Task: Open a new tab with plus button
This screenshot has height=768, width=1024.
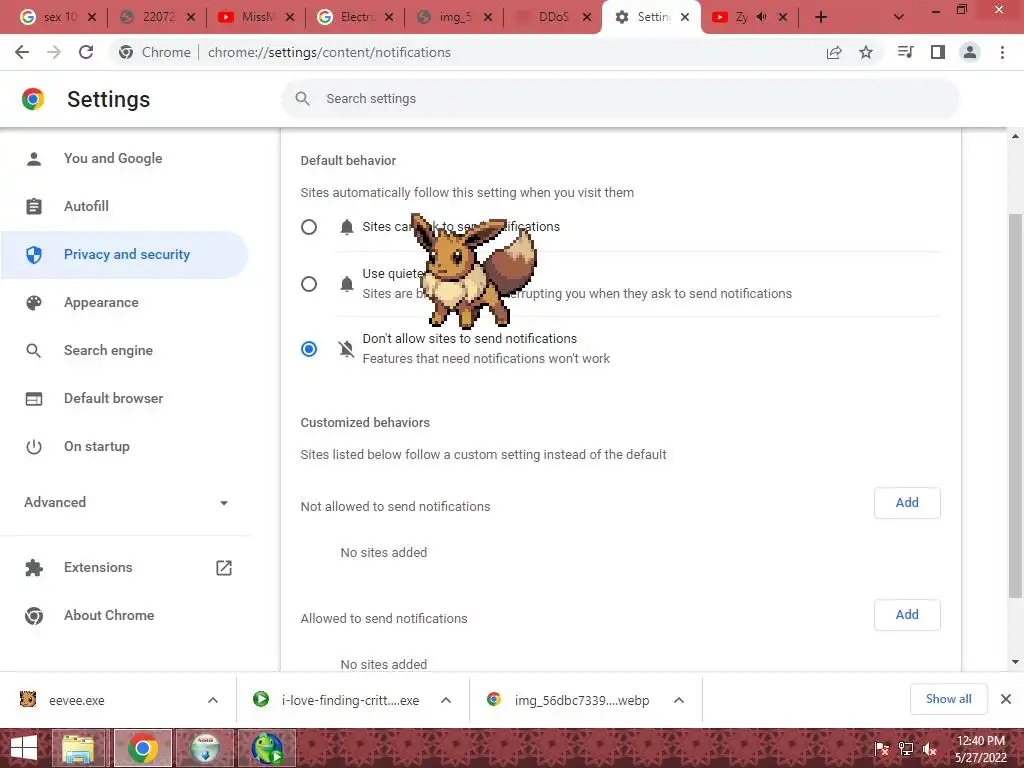Action: pos(821,18)
